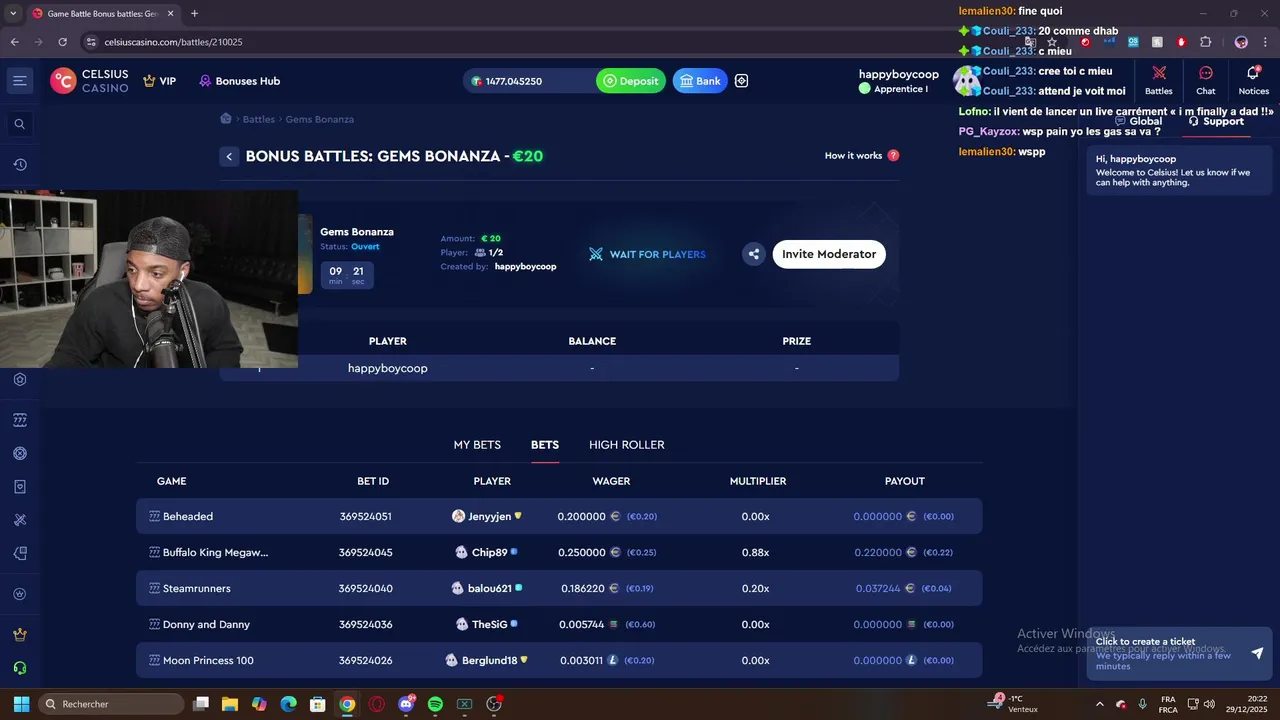Open Steamrunners game row

(559, 588)
